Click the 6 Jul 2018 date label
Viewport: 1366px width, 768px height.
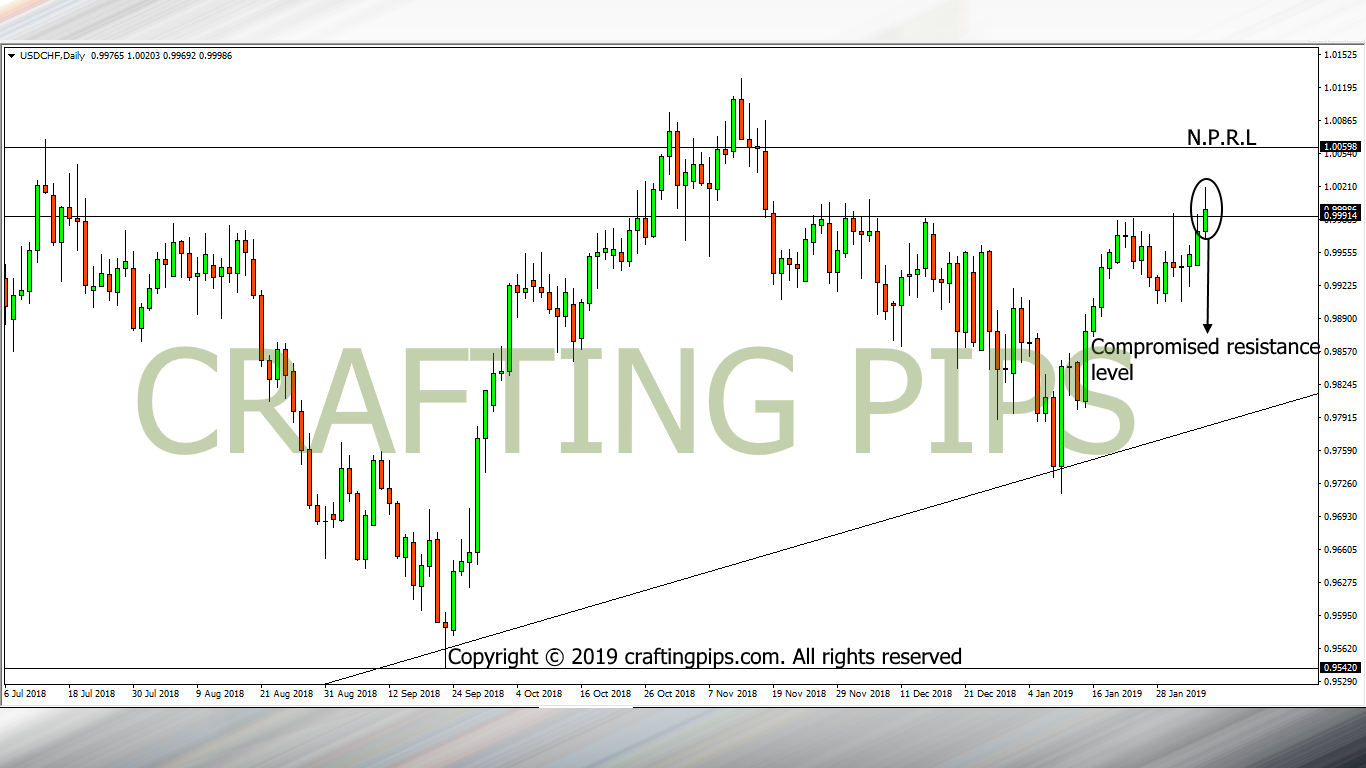coord(25,693)
